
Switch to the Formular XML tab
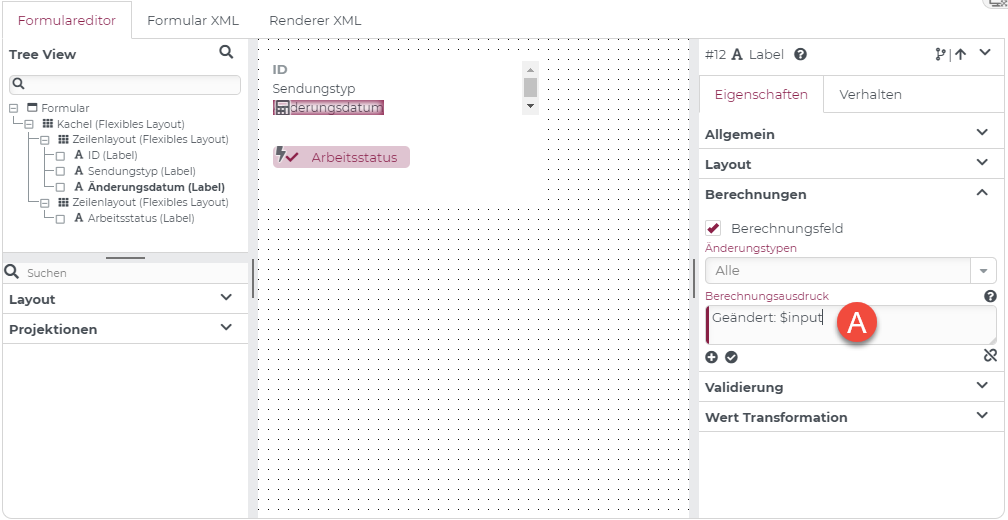(x=193, y=21)
